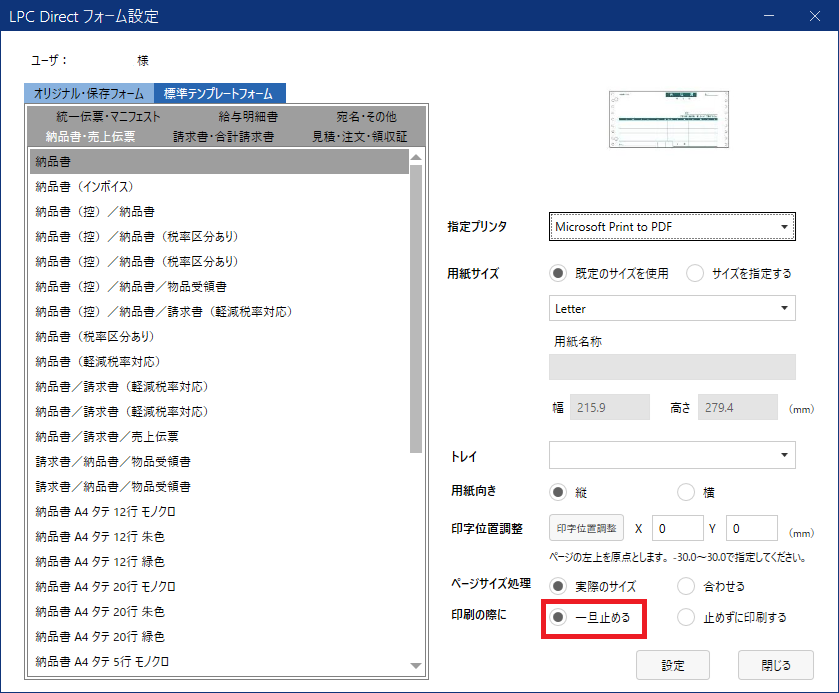Click the 高さ height field 279.4
Viewport: 839px width, 693px height.
tap(738, 407)
